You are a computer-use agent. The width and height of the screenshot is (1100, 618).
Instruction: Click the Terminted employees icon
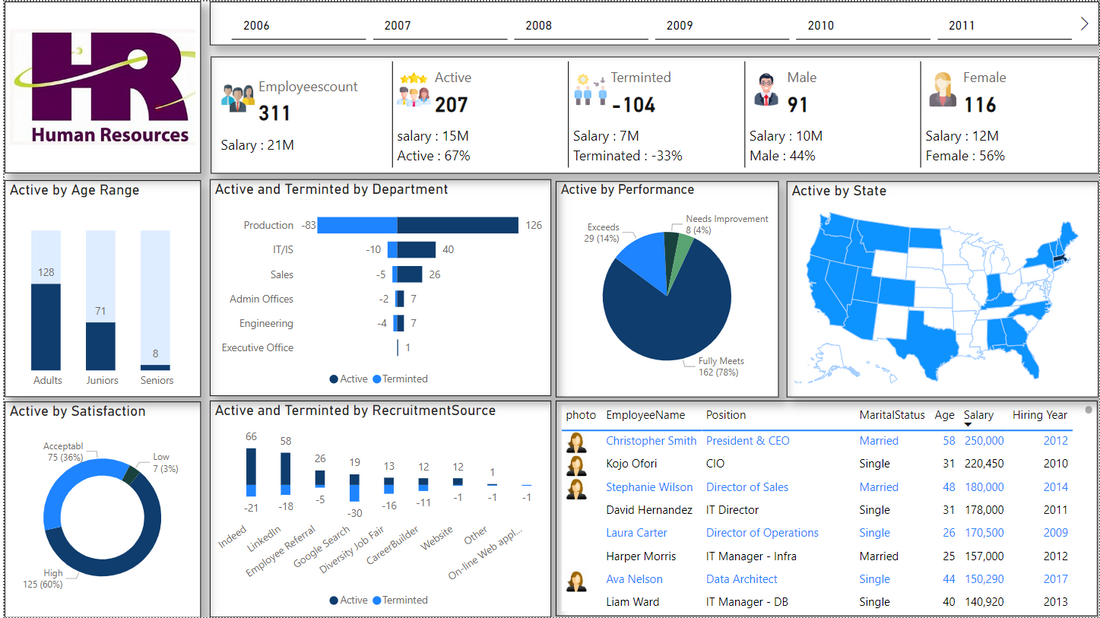click(589, 89)
